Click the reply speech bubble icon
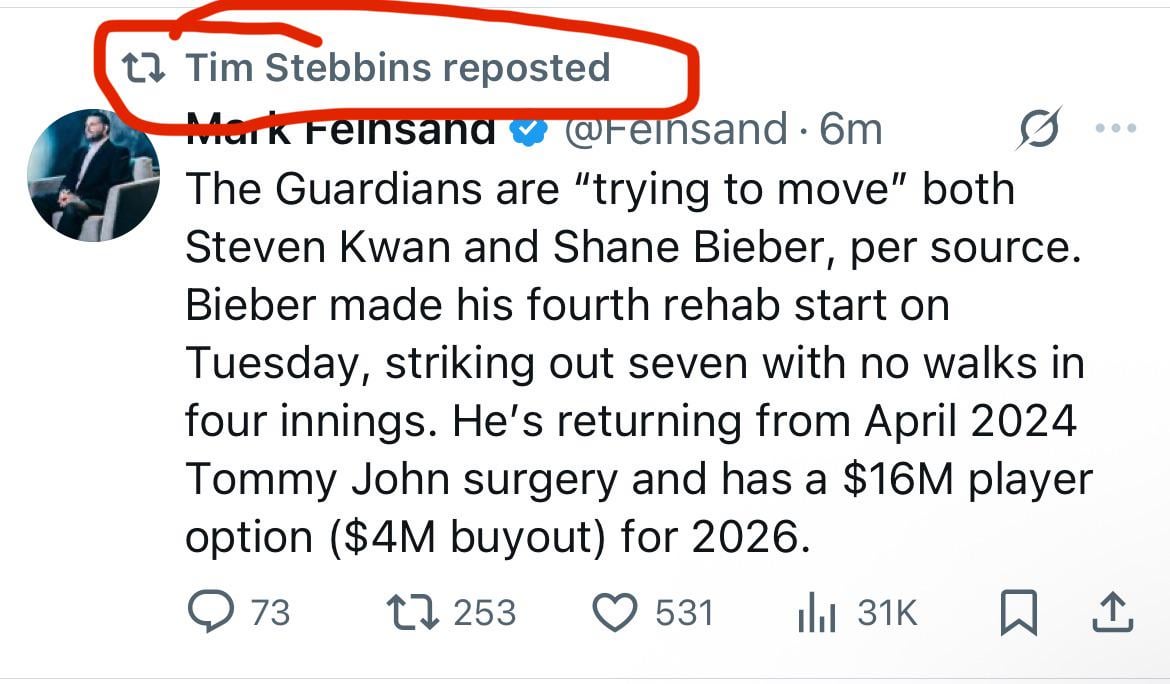The height and width of the screenshot is (684, 1170). point(212,612)
